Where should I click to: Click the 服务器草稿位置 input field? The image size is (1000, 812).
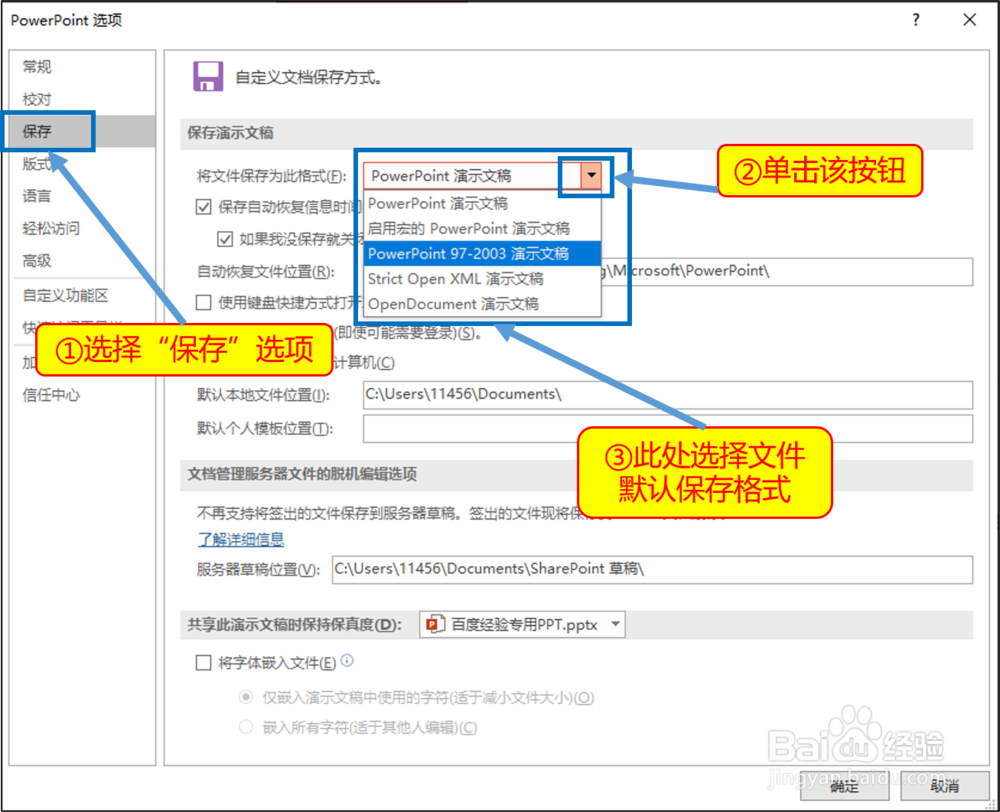652,569
